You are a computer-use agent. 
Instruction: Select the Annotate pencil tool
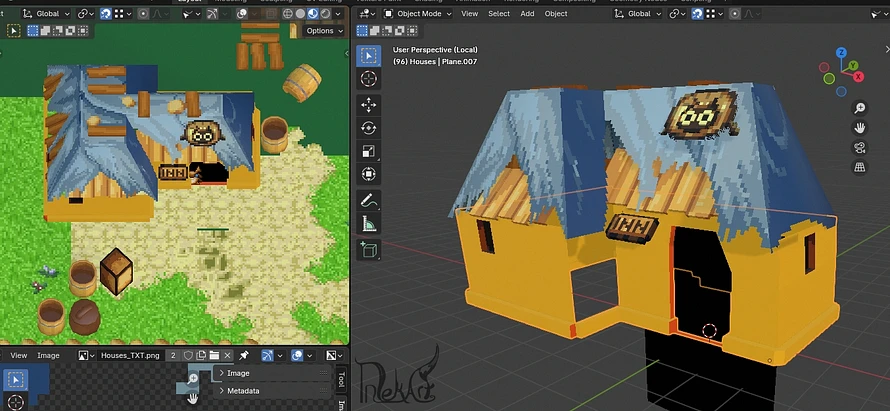point(368,200)
